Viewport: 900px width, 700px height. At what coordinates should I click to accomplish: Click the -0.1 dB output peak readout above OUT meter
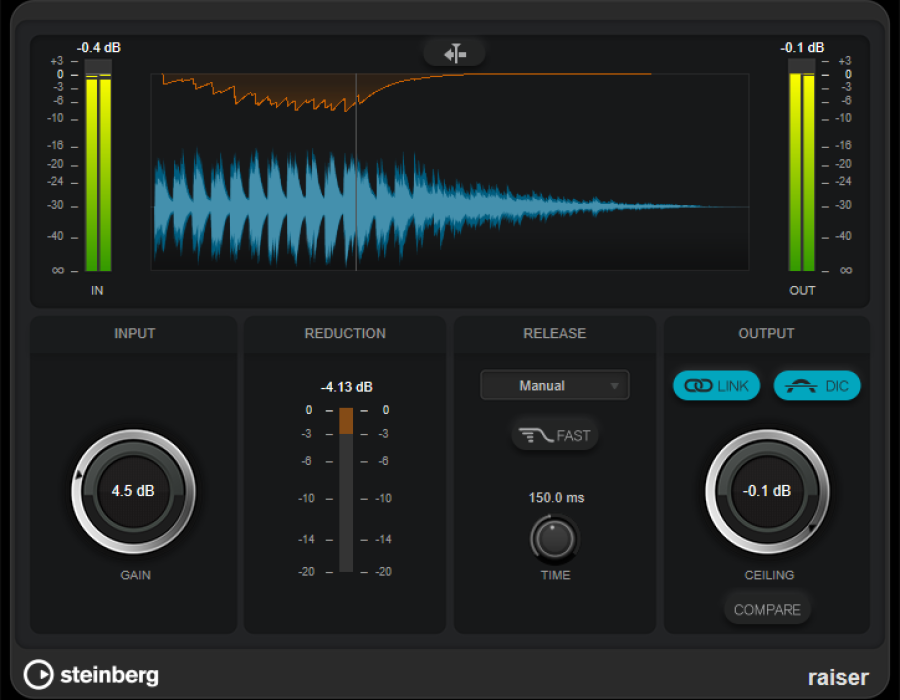pos(802,48)
